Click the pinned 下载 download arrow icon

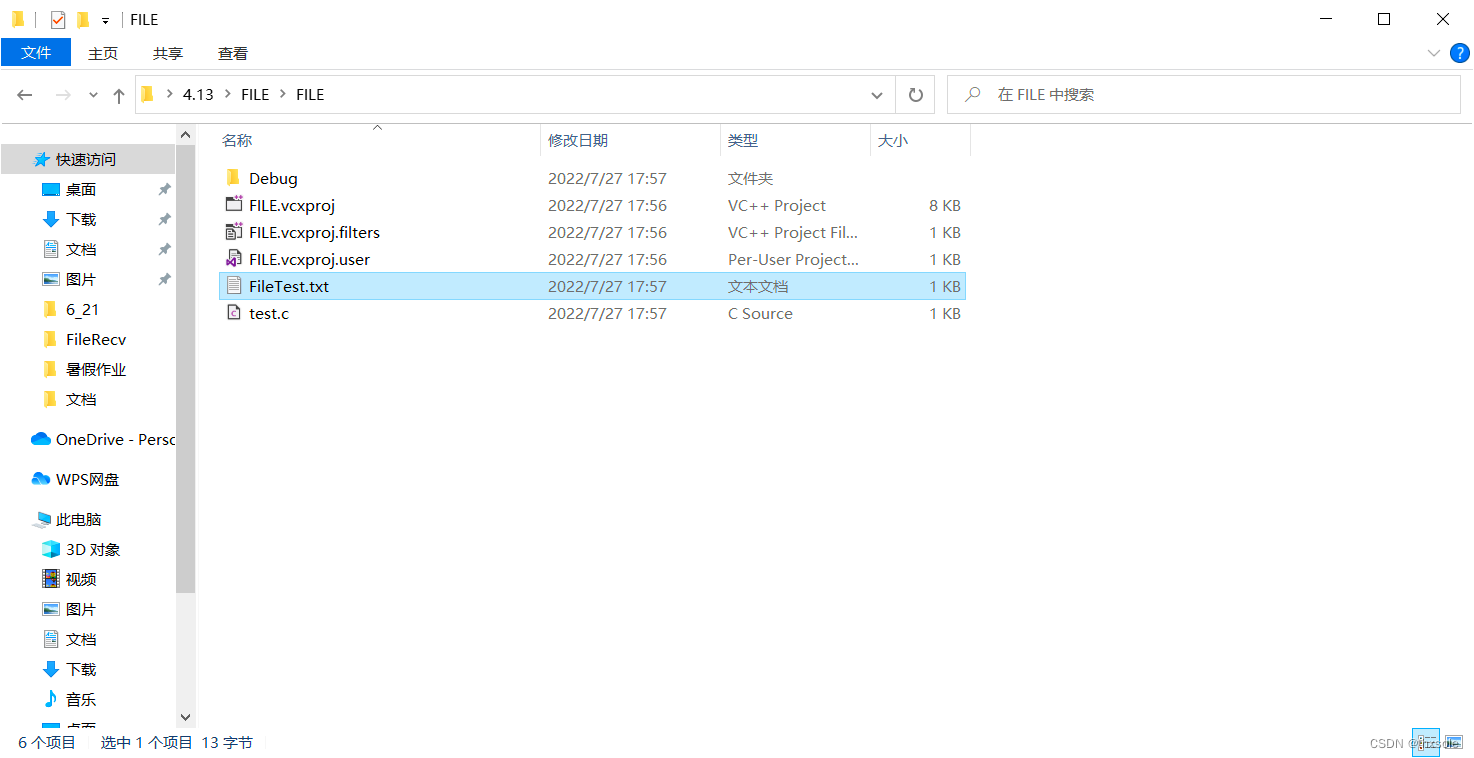51,219
